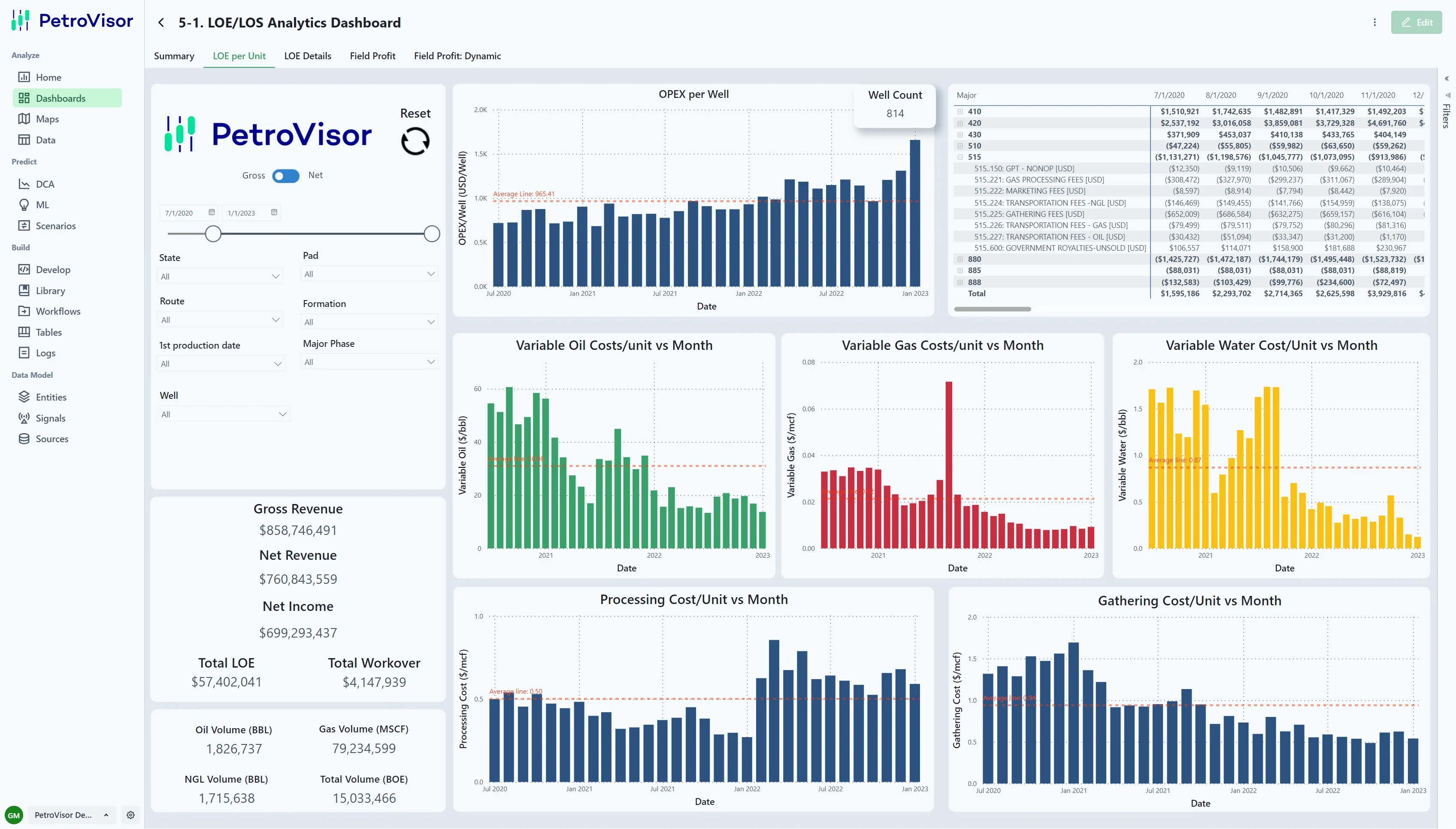
Task: Open the three-dot more options menu
Action: click(1374, 22)
